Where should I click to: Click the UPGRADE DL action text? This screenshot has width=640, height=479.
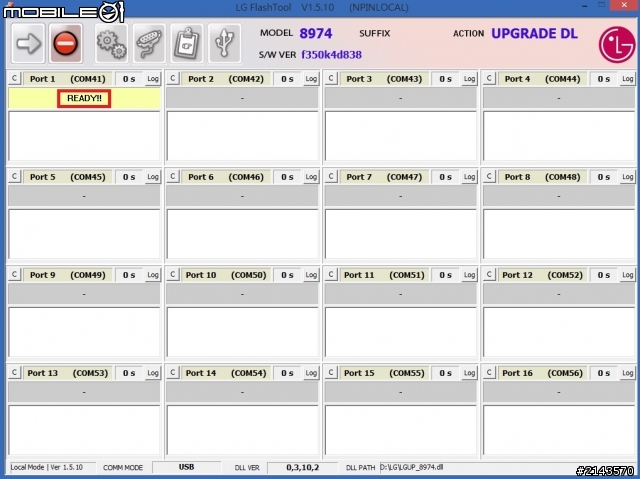pos(535,33)
